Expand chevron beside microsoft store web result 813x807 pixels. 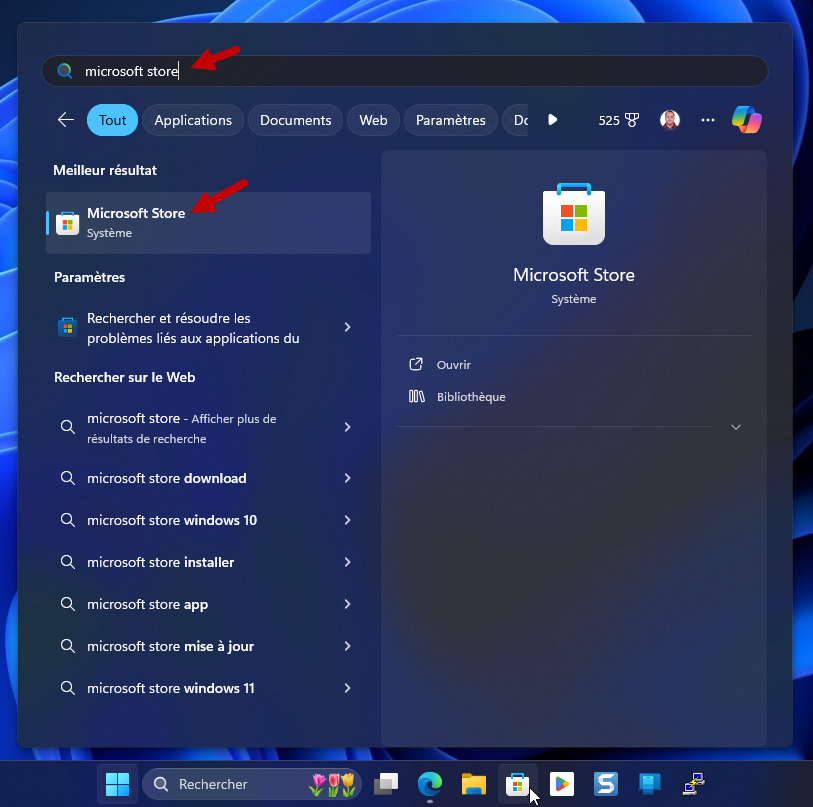tap(347, 427)
